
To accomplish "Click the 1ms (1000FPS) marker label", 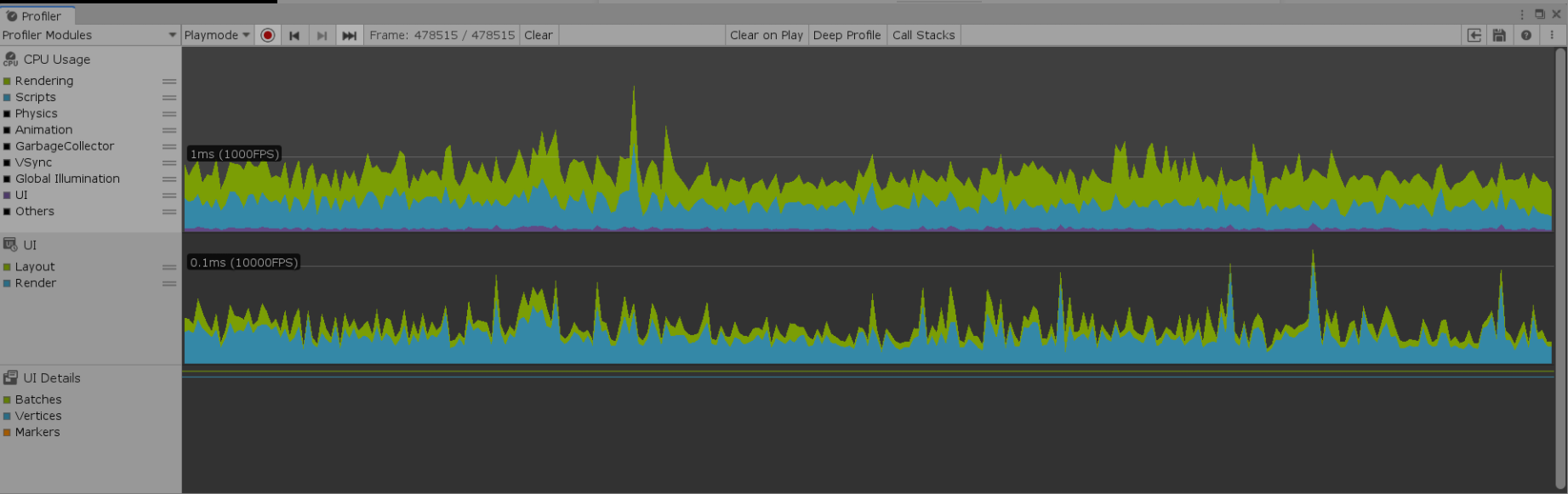I will (234, 154).
